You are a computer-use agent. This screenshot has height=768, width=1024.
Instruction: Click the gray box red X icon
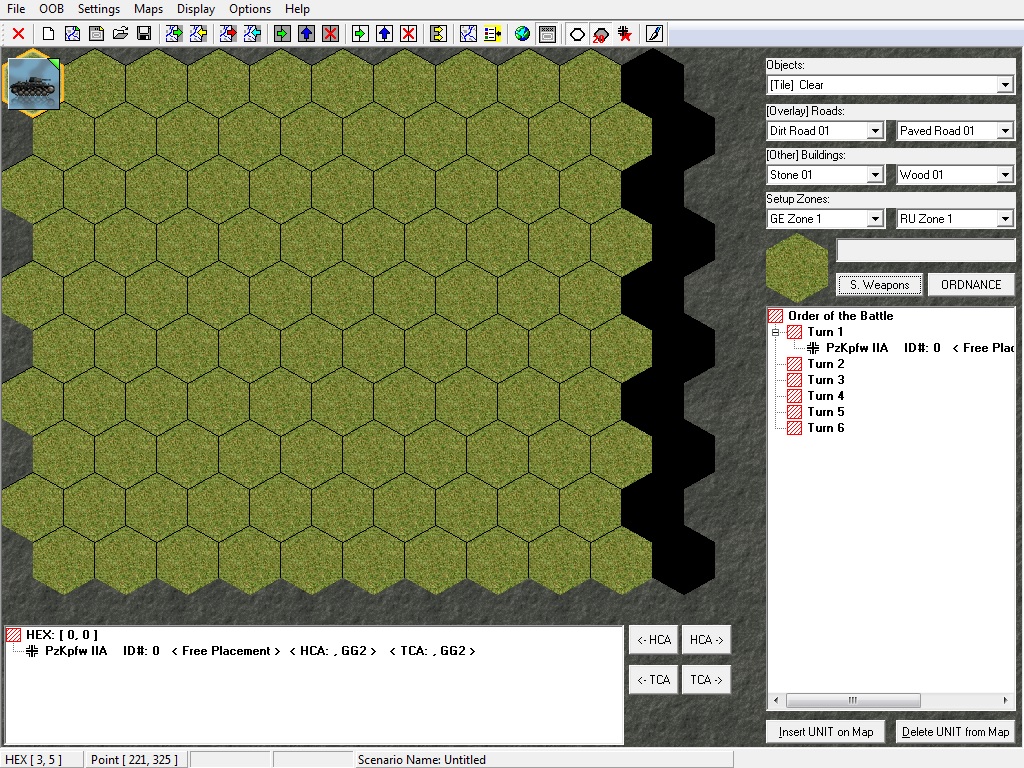point(330,33)
